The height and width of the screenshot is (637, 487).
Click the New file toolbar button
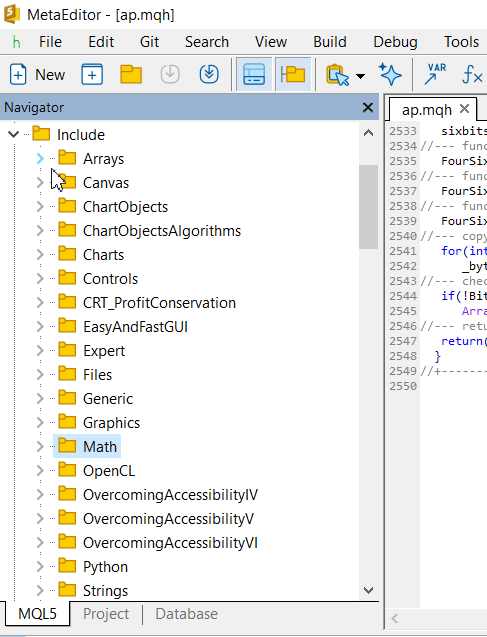point(37,75)
